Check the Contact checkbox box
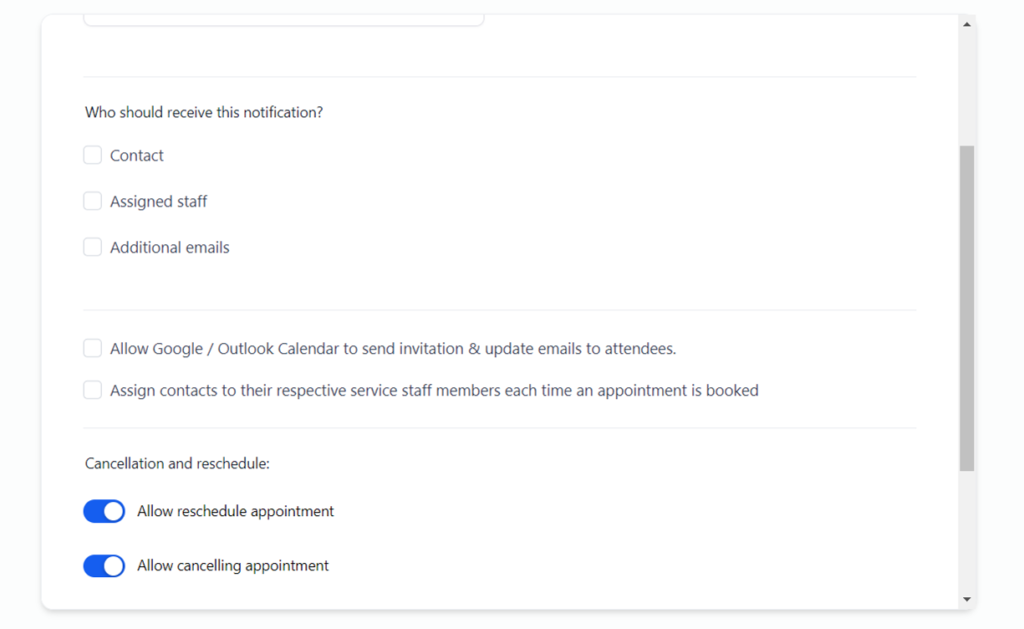The height and width of the screenshot is (629, 1024). coord(93,155)
